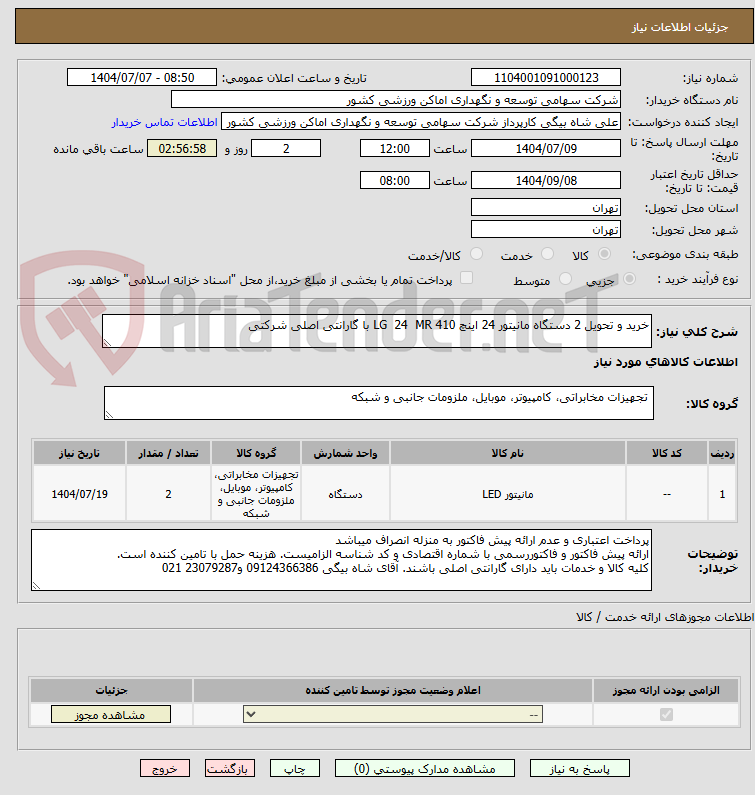Click the کد کالا column header
This screenshot has width=755, height=795.
click(667, 453)
